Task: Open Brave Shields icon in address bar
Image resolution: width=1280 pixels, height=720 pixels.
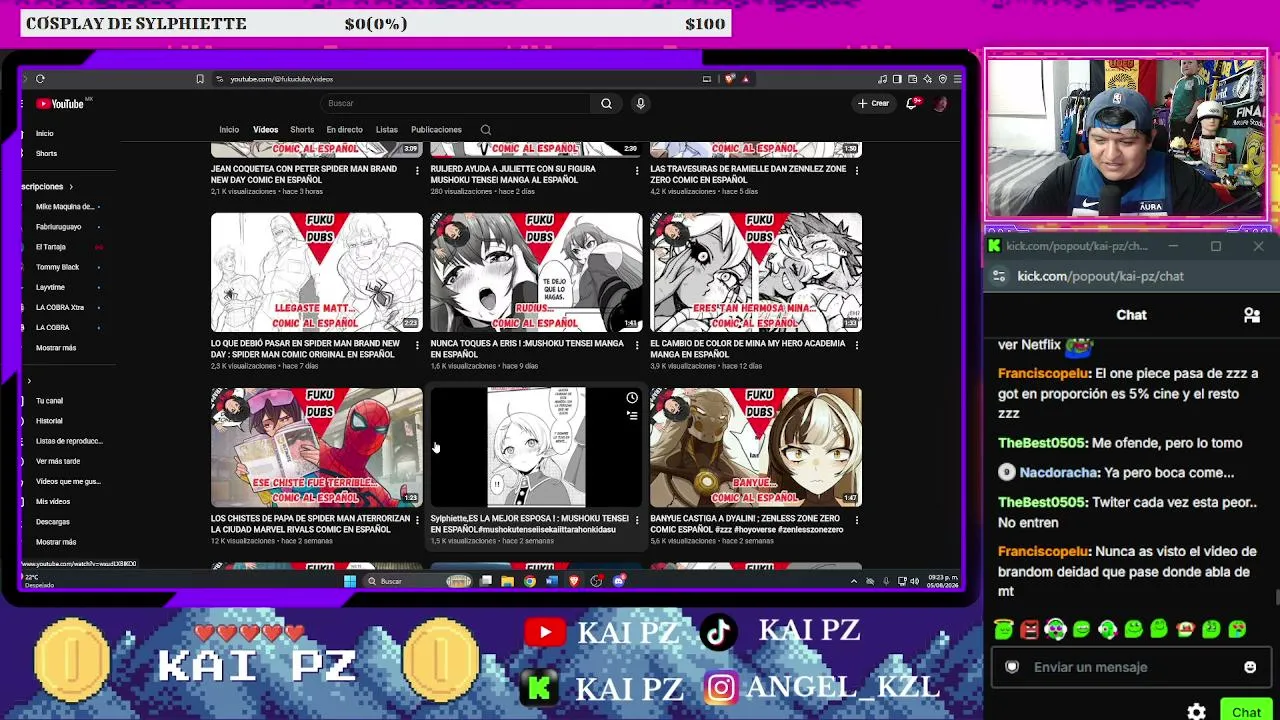Action: click(x=730, y=79)
